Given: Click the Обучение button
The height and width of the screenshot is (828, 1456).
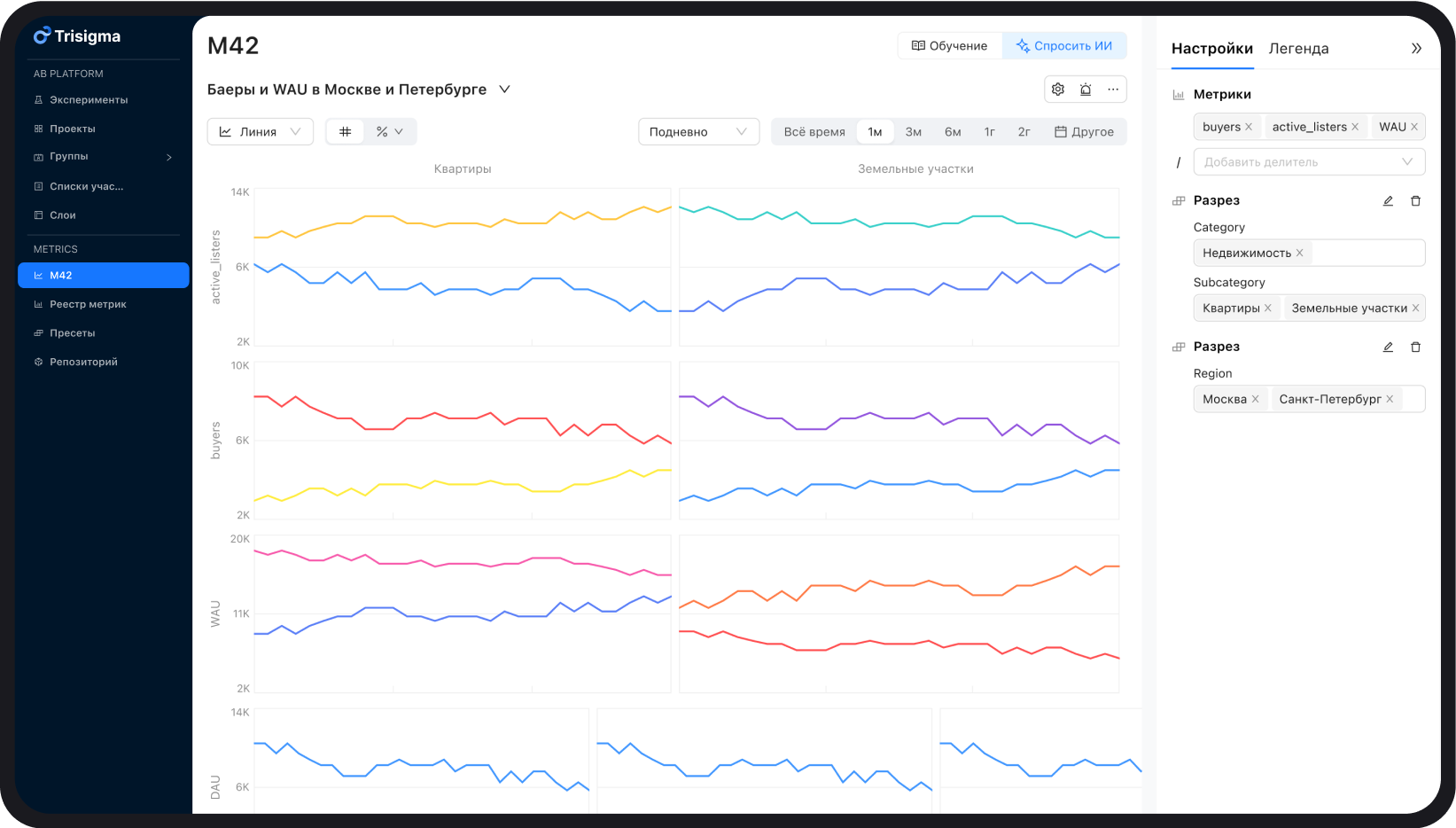Looking at the screenshot, I should coord(950,46).
